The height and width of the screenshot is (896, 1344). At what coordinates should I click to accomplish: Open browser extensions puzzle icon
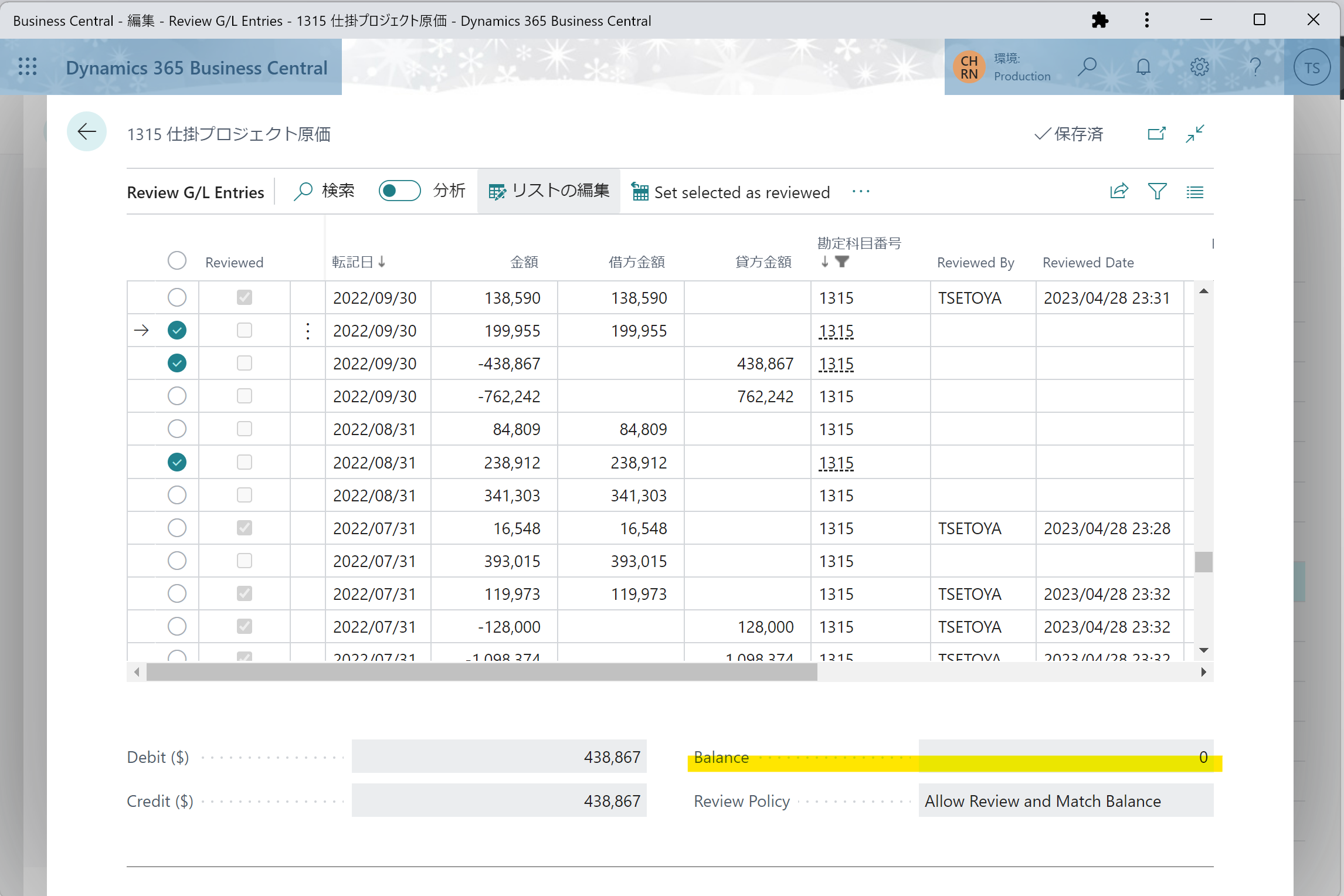pyautogui.click(x=1100, y=21)
